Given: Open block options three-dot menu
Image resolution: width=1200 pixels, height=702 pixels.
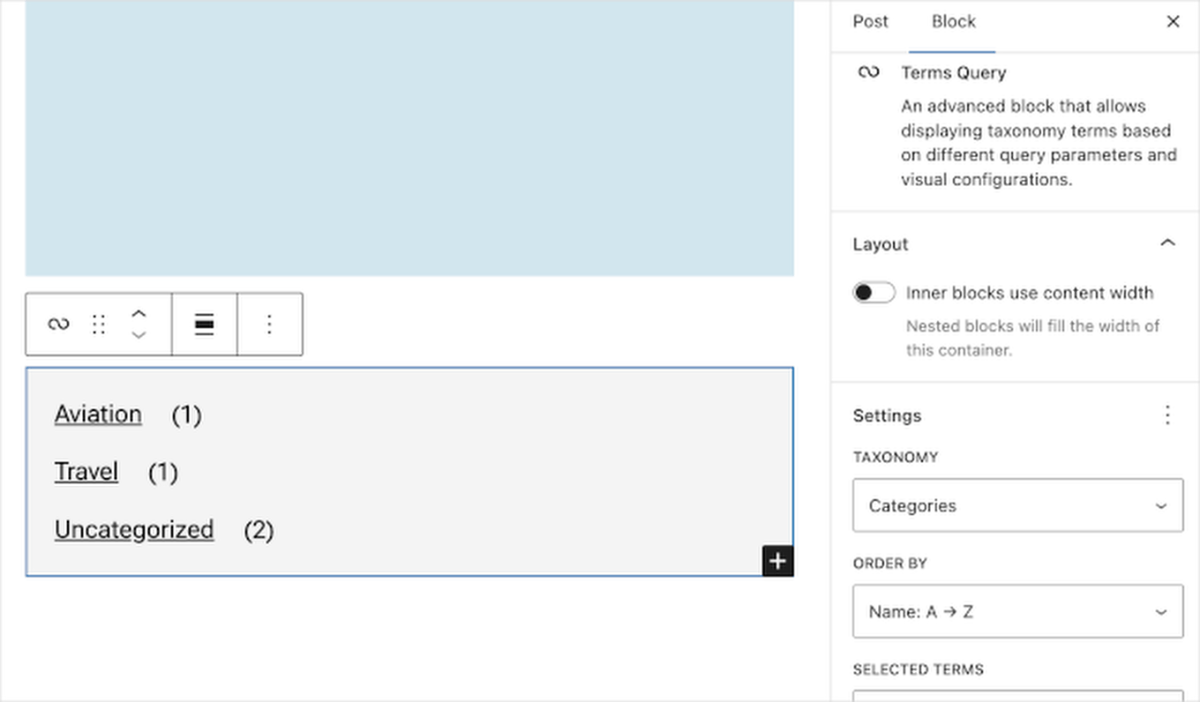Looking at the screenshot, I should point(269,324).
